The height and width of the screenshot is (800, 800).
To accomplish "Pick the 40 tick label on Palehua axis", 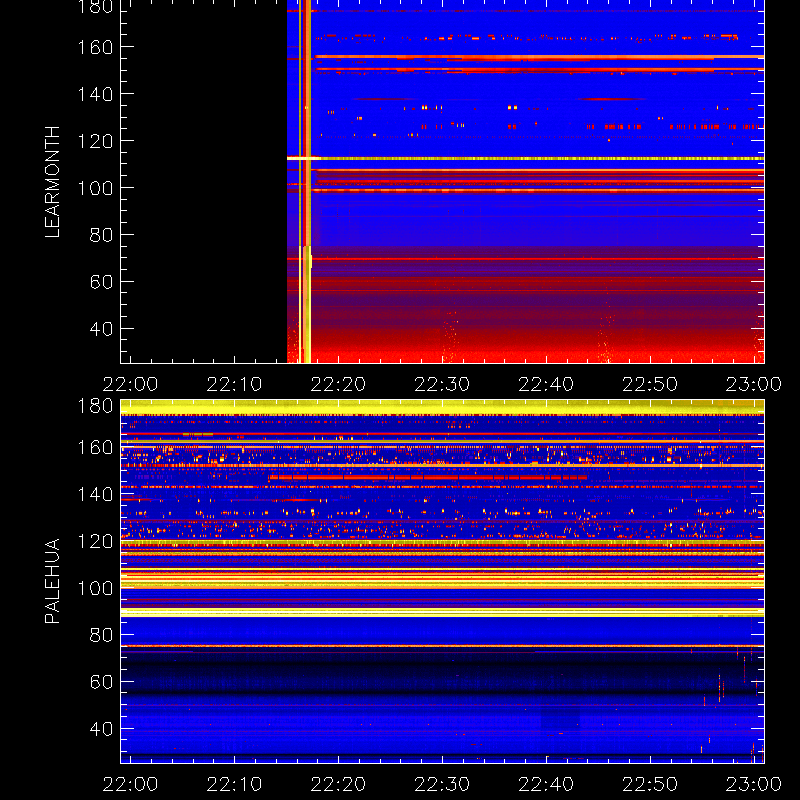I will tap(101, 729).
